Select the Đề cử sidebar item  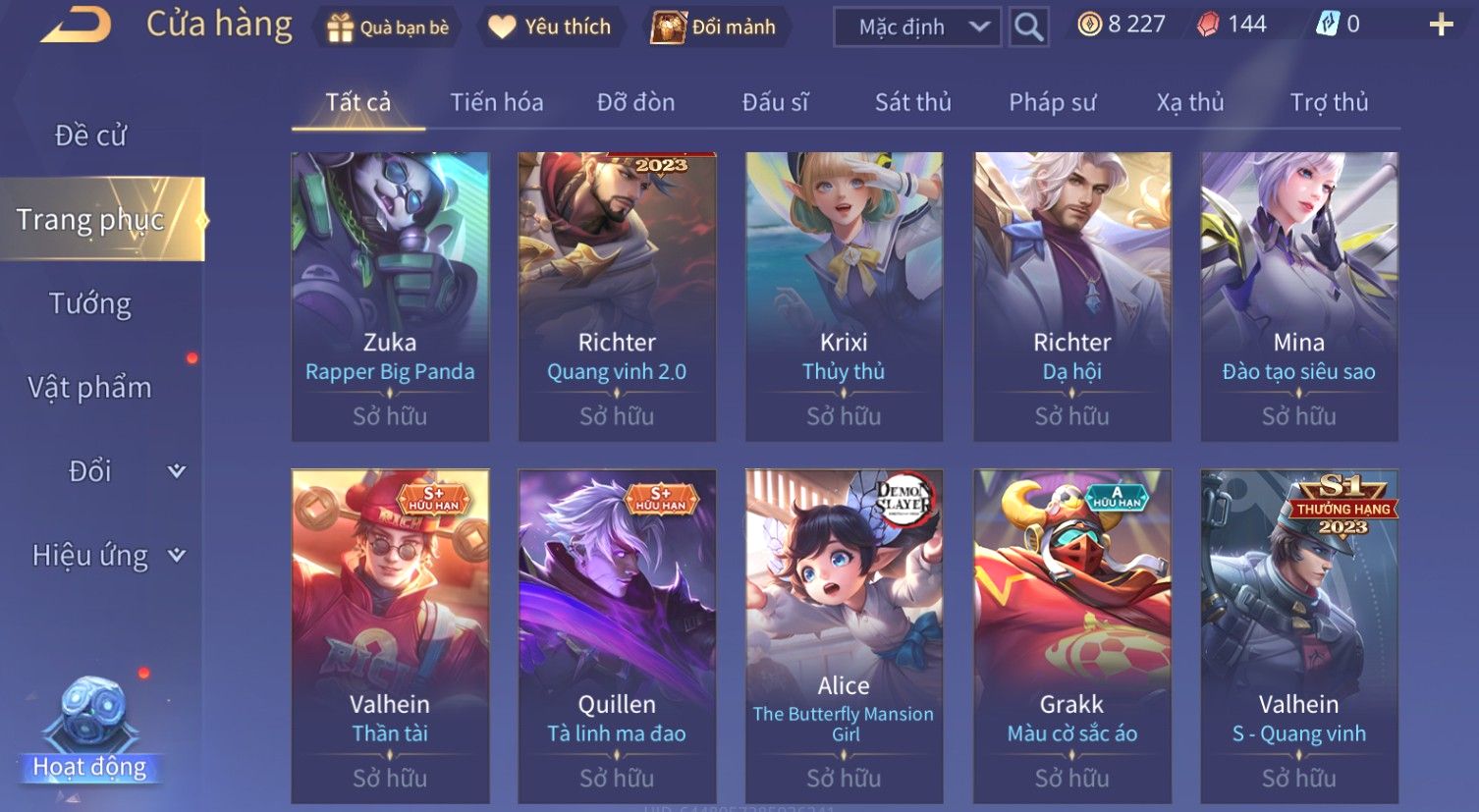[90, 135]
